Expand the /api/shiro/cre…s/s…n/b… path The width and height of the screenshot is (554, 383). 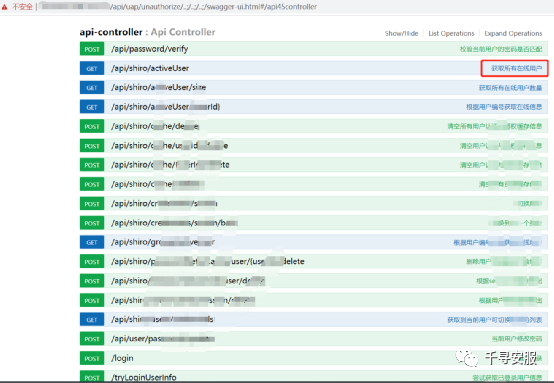[x=174, y=223]
